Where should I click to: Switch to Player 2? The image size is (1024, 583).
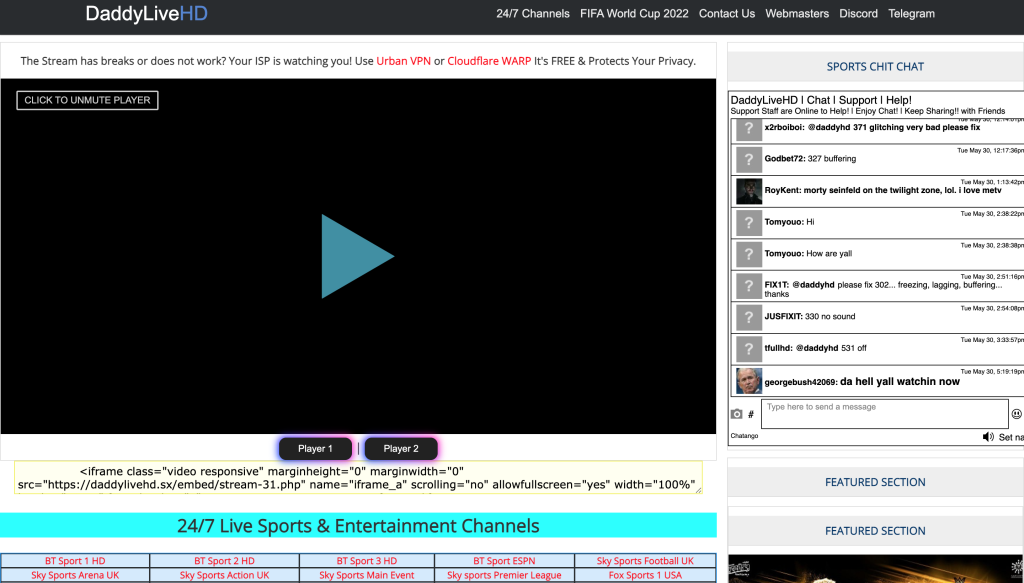[x=401, y=449]
